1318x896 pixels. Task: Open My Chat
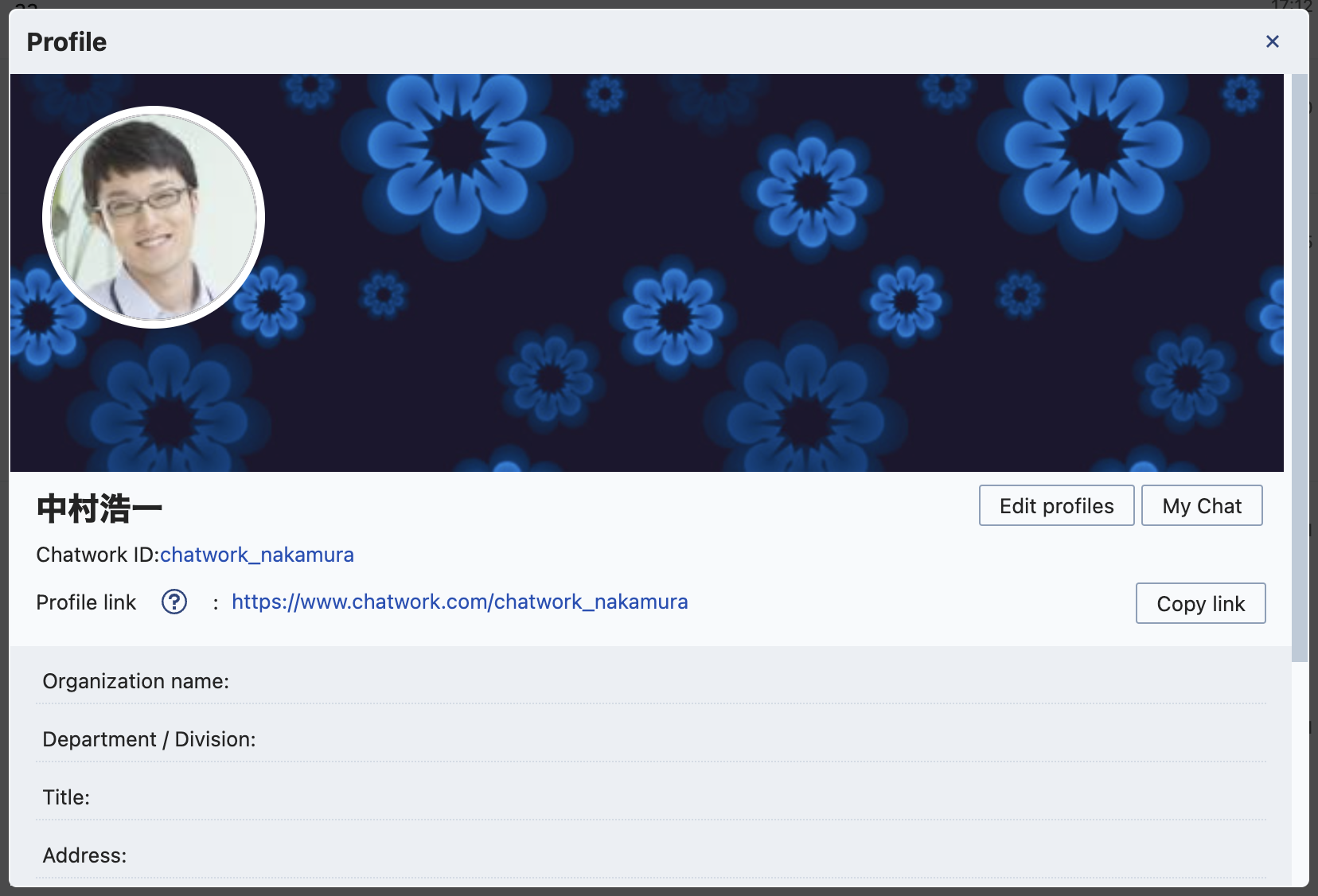point(1202,505)
